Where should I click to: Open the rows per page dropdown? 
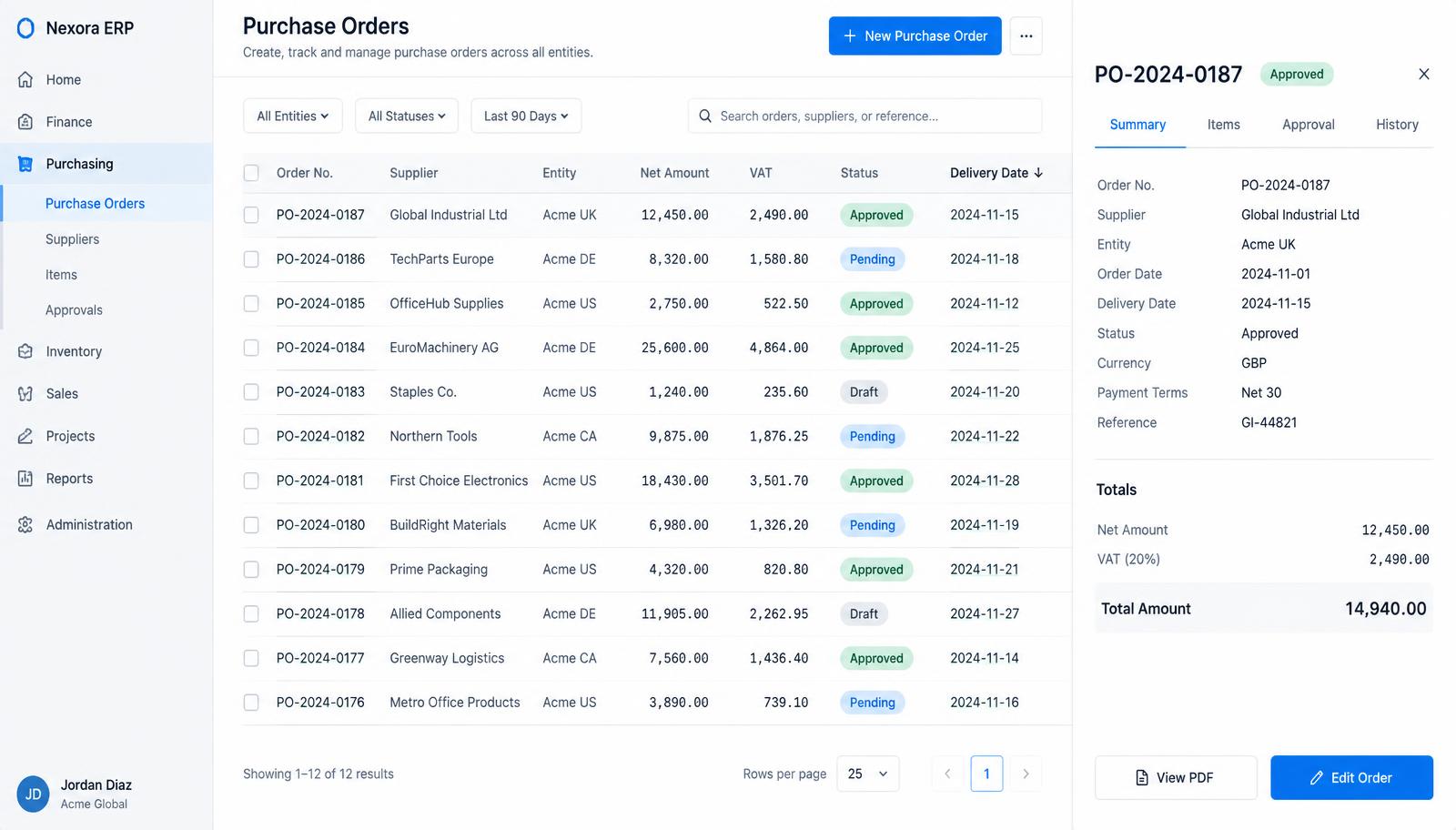tap(868, 774)
